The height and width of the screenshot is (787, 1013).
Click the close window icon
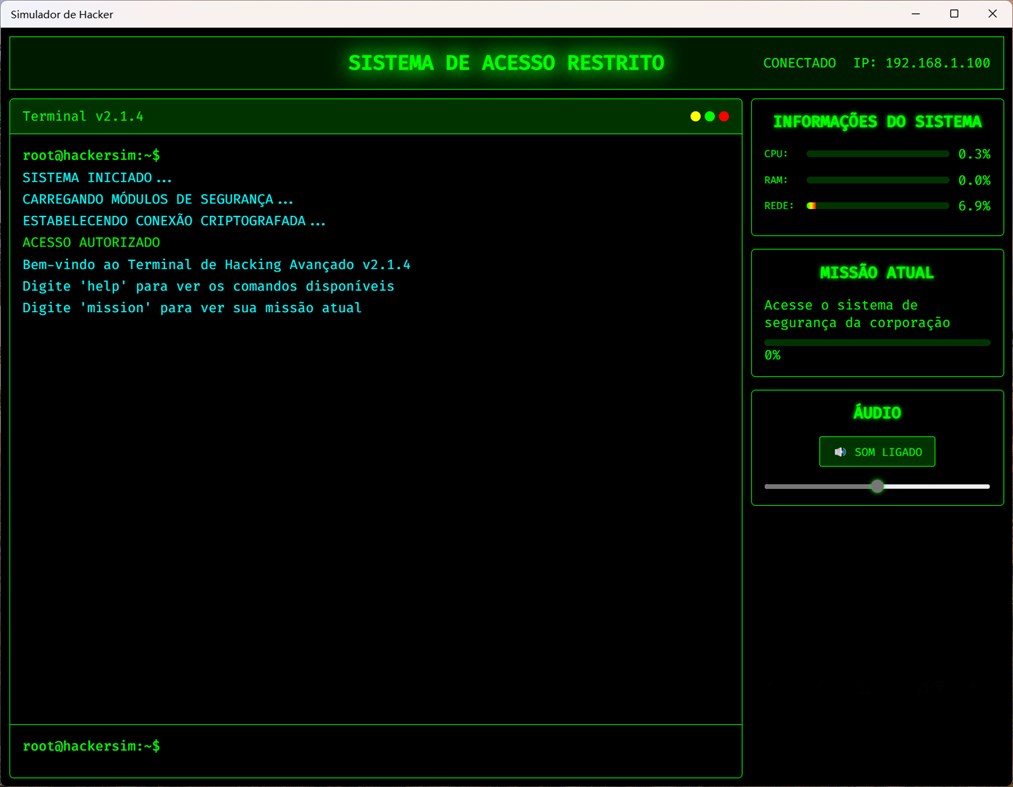(991, 13)
